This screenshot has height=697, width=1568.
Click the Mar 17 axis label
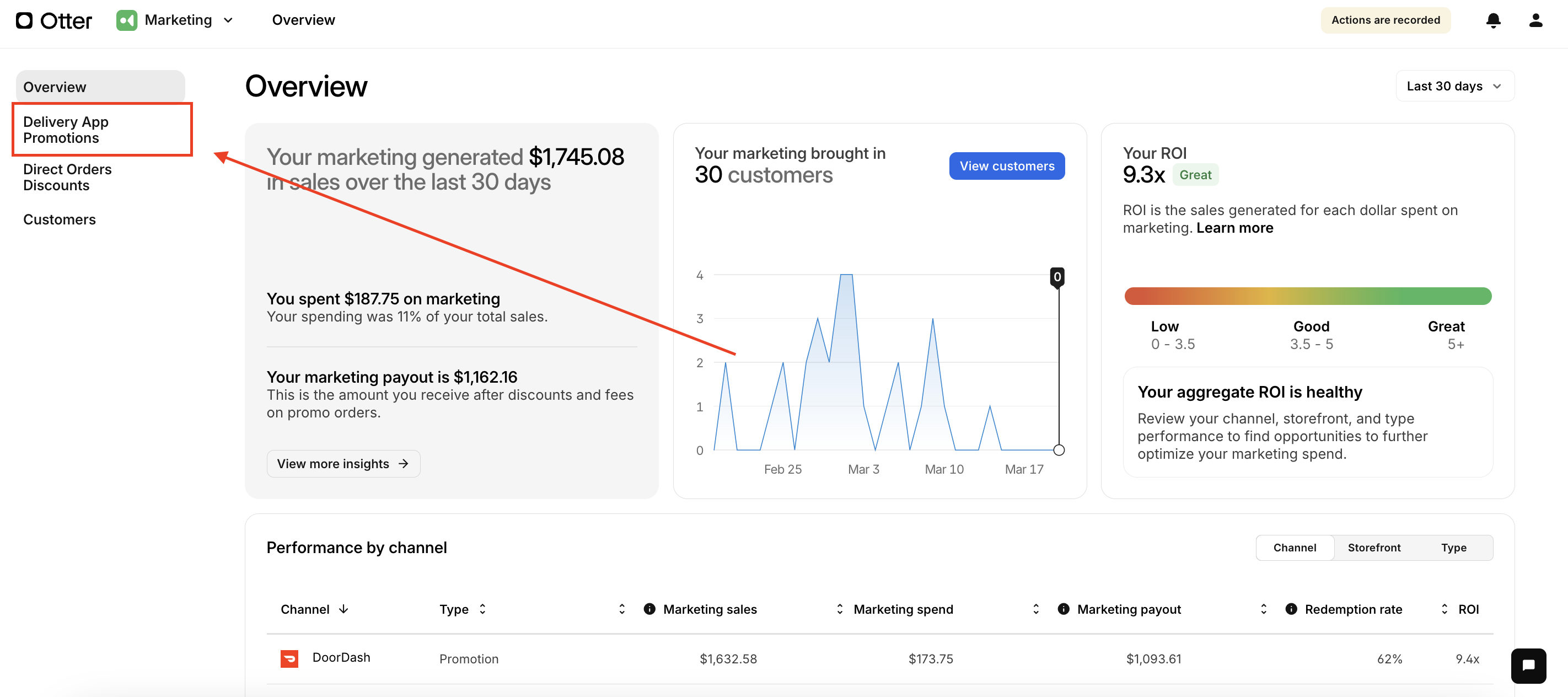(x=1024, y=469)
